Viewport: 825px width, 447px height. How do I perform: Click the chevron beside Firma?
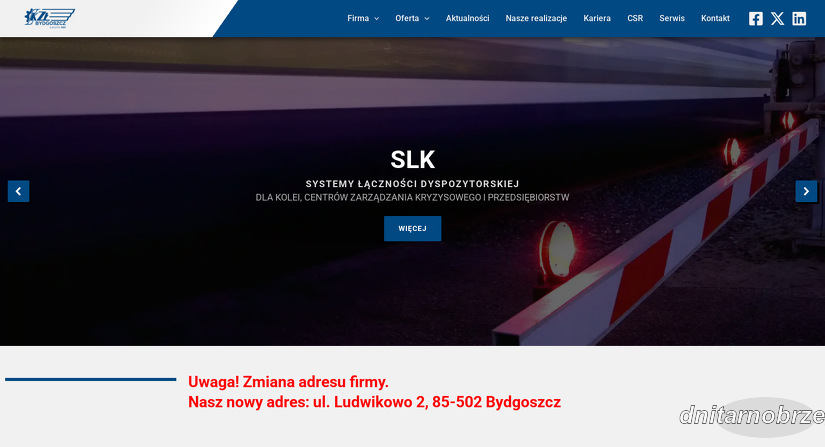coord(376,19)
